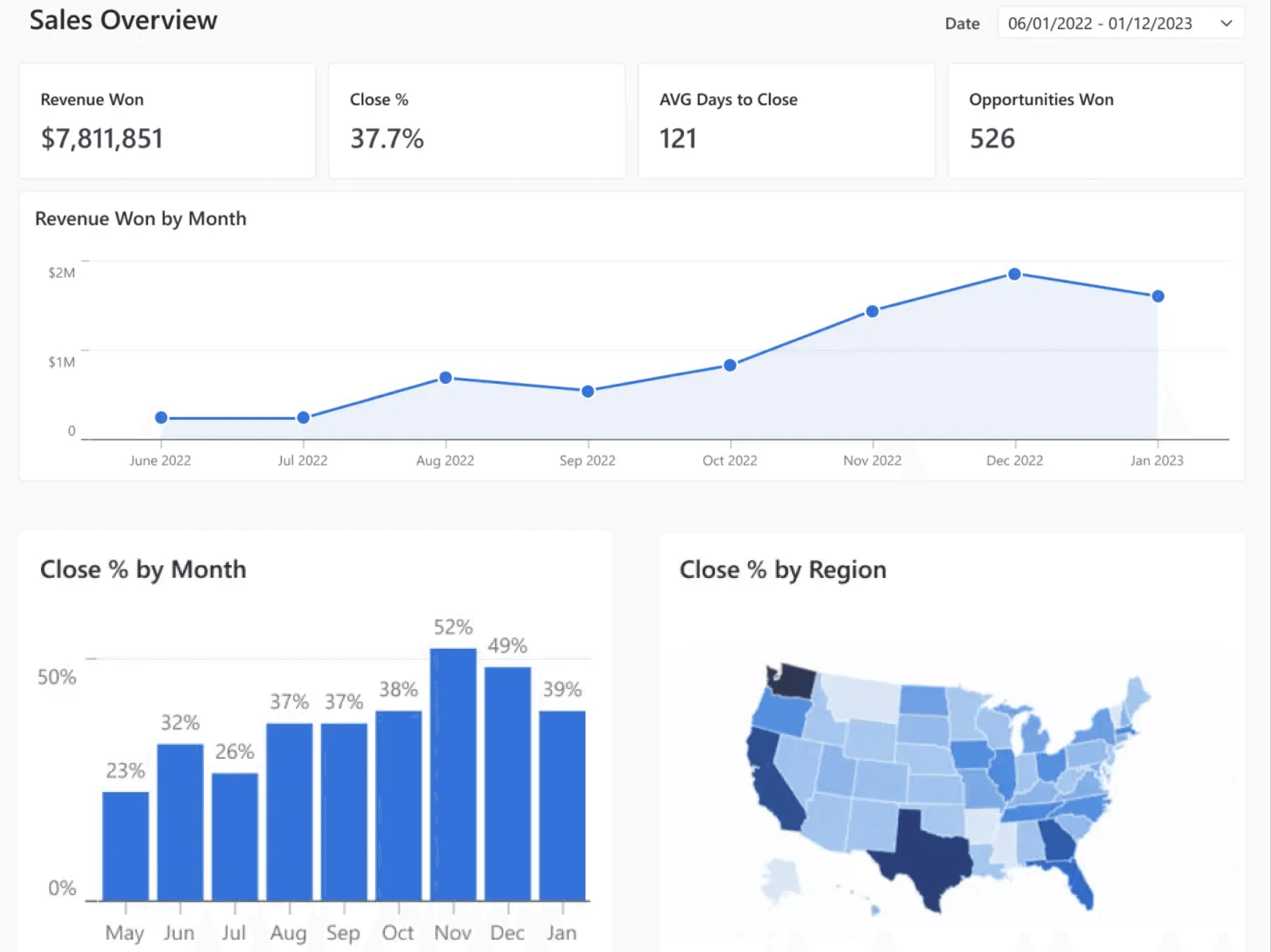
Task: Click the Opportunities Won card
Action: click(x=1095, y=121)
